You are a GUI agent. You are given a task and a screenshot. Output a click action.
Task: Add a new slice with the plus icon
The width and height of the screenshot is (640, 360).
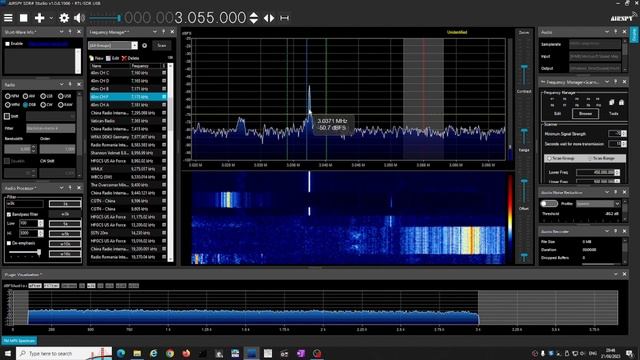click(40, 18)
